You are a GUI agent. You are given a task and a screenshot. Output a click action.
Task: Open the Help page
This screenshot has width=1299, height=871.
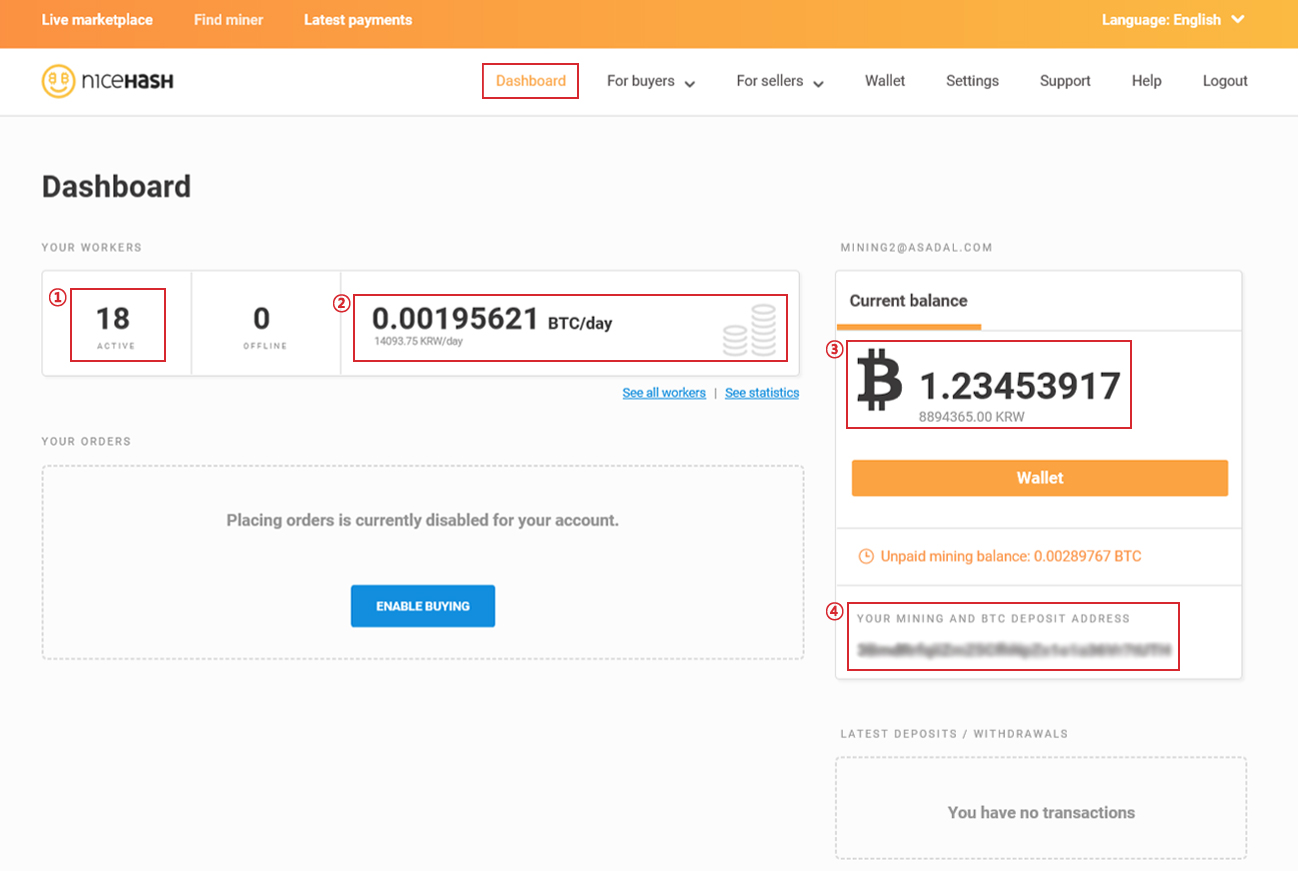click(x=1146, y=81)
